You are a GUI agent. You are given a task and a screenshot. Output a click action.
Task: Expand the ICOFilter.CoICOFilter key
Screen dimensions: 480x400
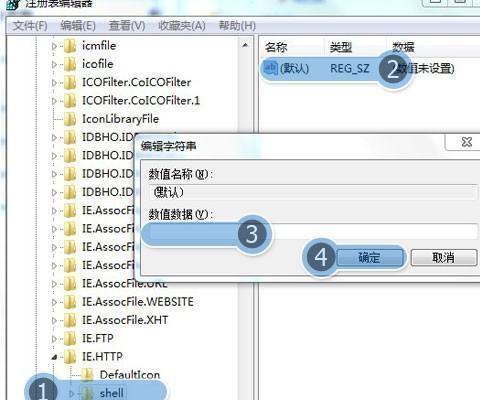(x=54, y=83)
